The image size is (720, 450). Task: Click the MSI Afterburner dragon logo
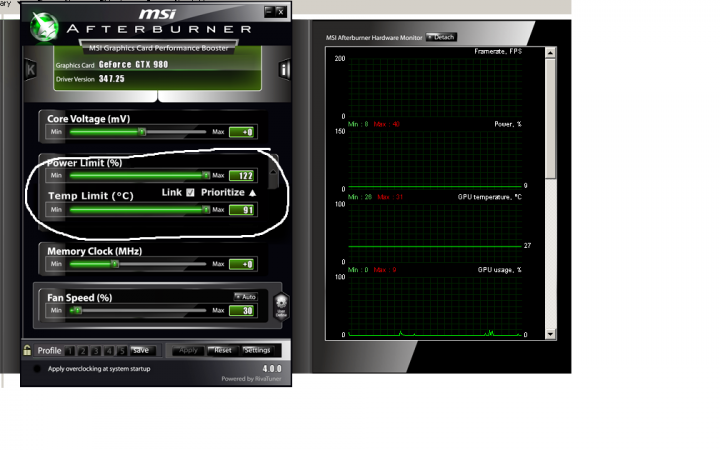click(45, 27)
